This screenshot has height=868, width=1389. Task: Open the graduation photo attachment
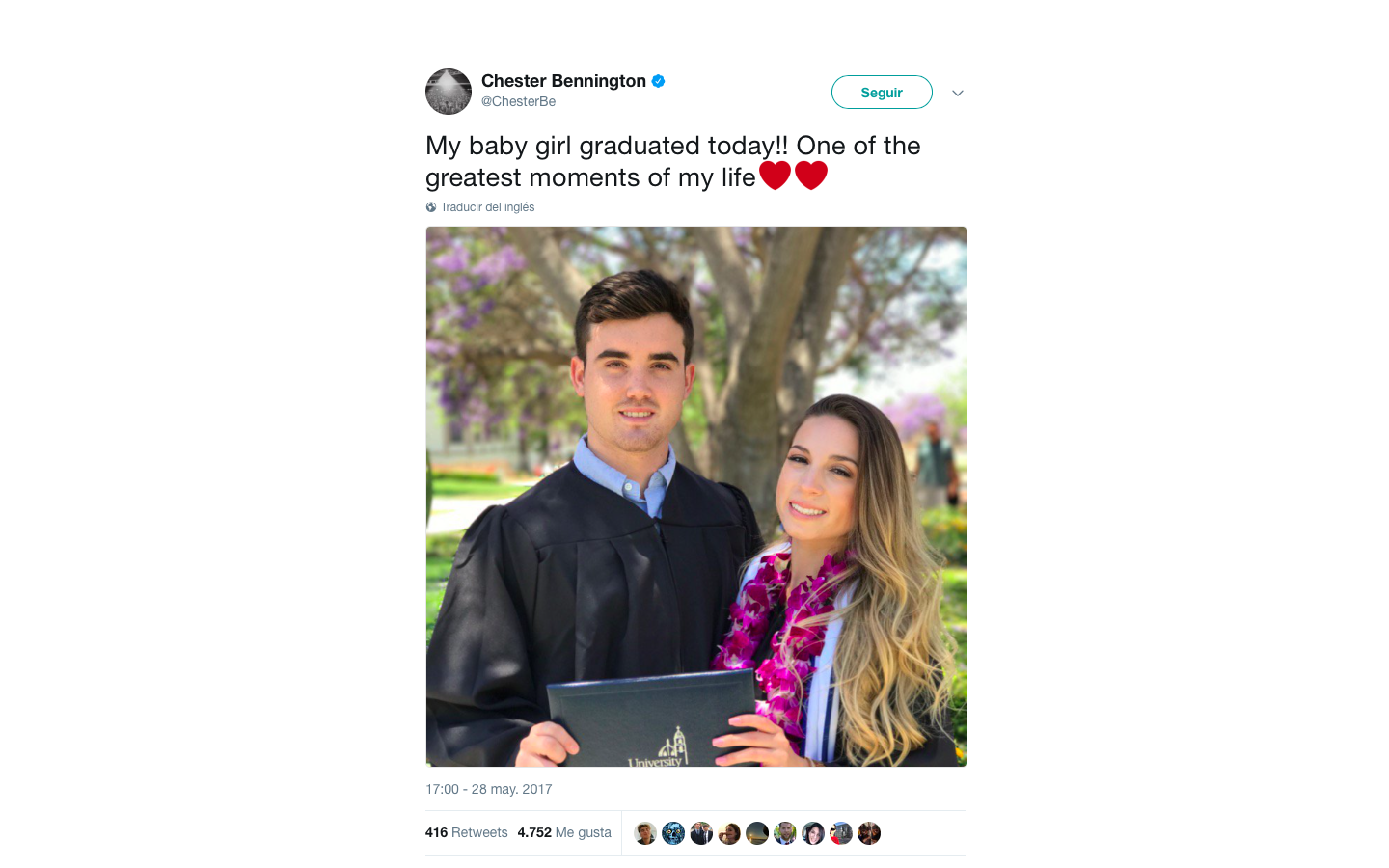tap(696, 497)
